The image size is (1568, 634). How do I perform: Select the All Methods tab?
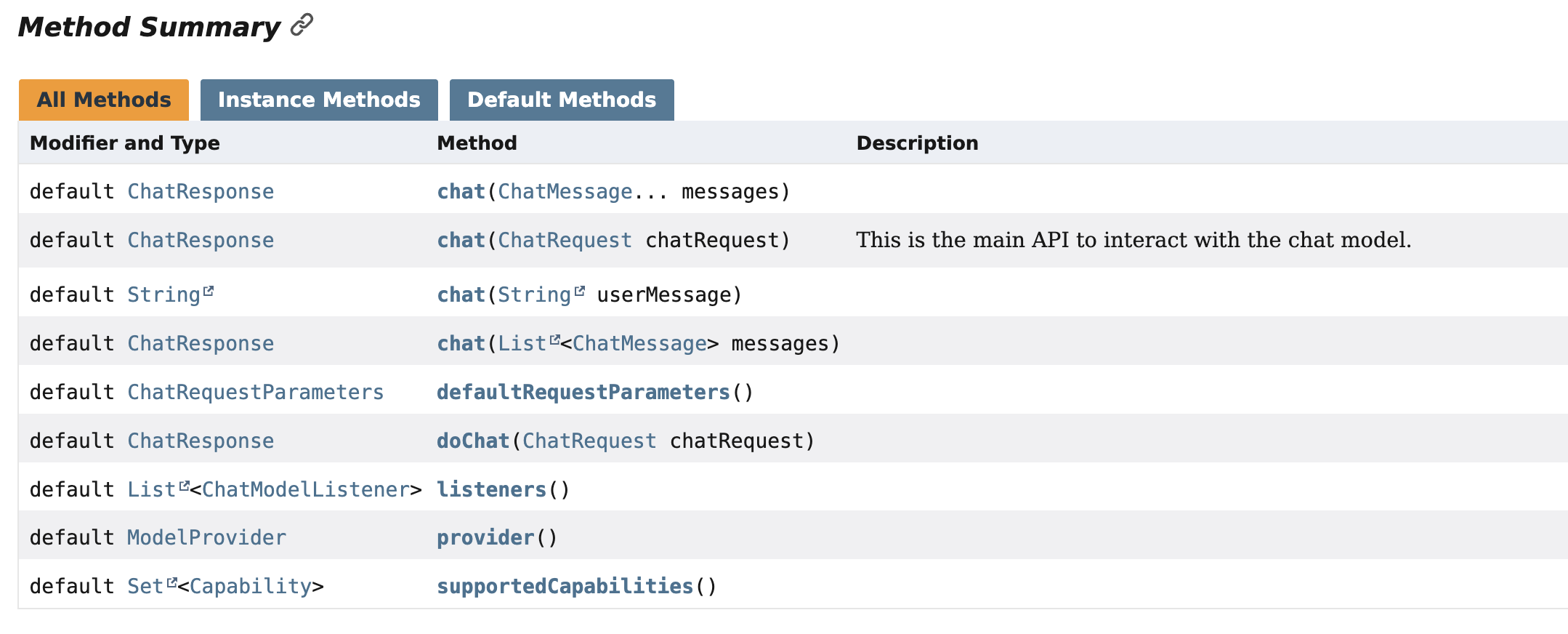[104, 100]
